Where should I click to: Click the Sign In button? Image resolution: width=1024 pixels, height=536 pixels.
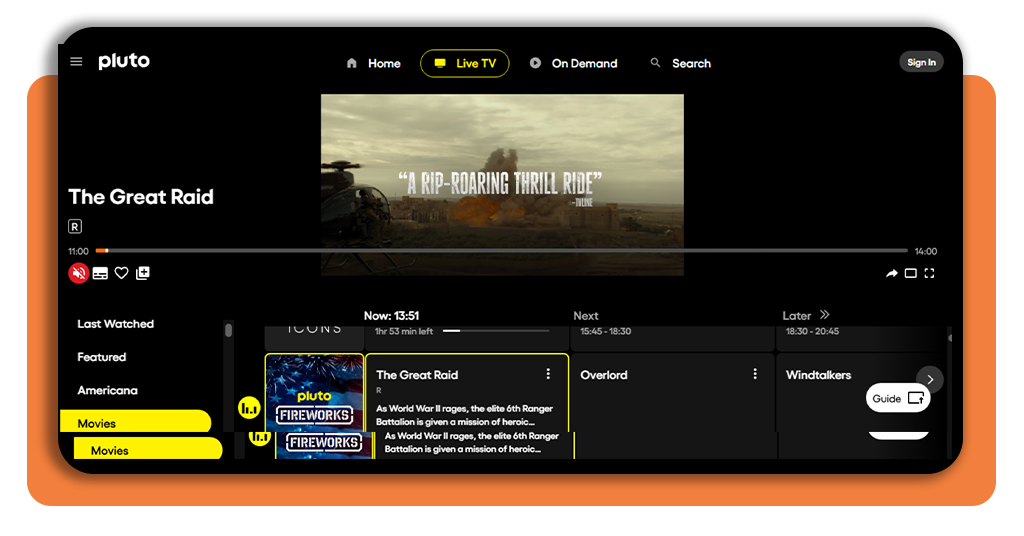tap(921, 62)
